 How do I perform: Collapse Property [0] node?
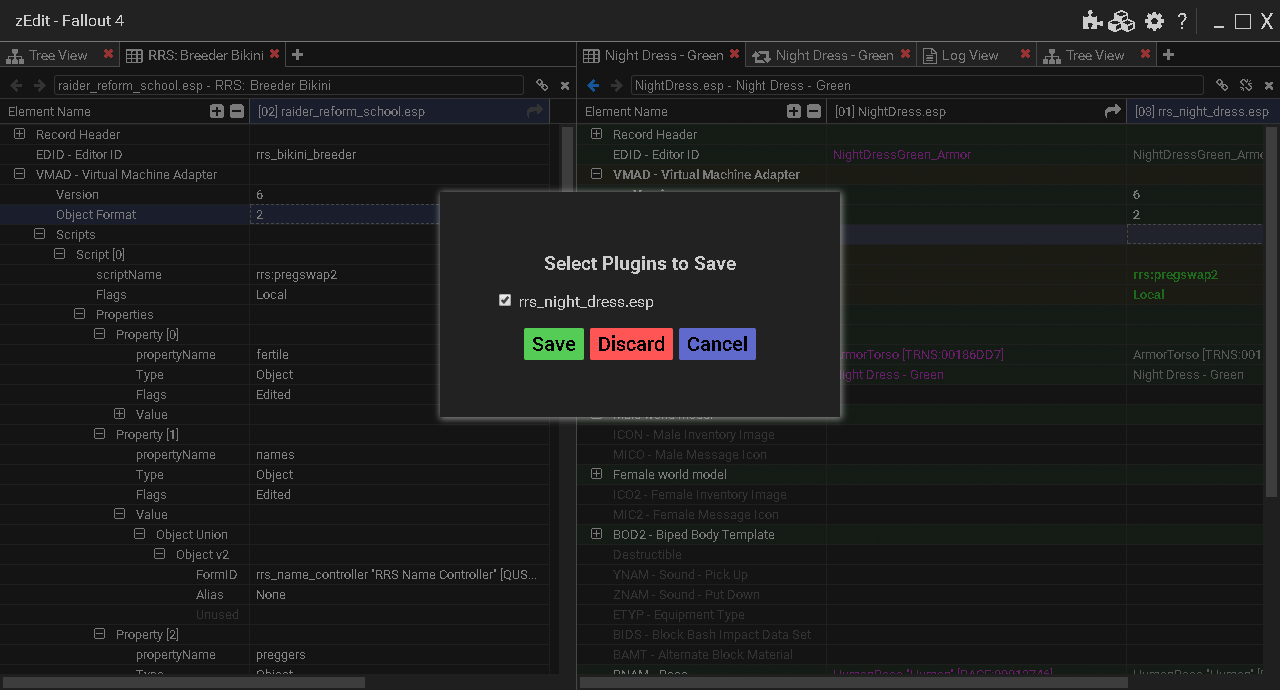pyautogui.click(x=99, y=334)
